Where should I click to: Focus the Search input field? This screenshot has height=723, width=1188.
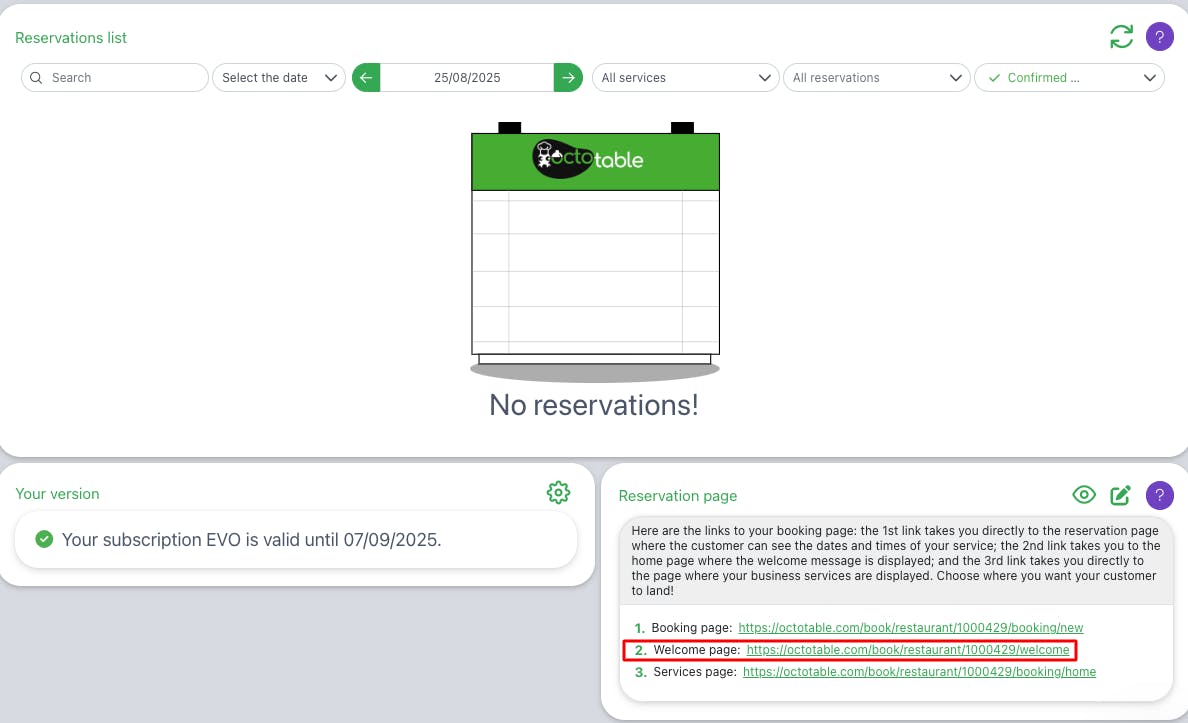[114, 77]
